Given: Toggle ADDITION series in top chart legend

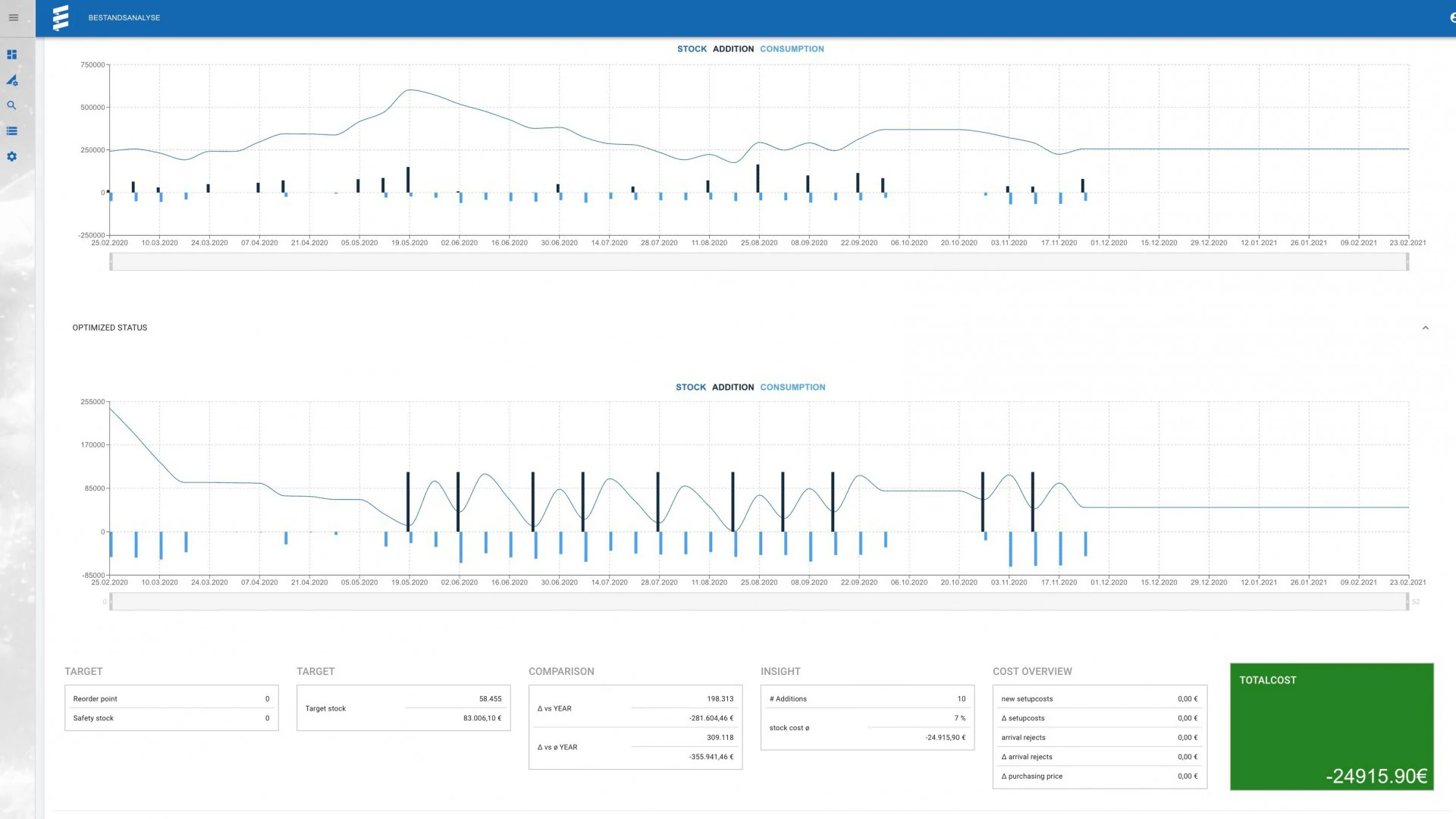Looking at the screenshot, I should click(x=733, y=49).
